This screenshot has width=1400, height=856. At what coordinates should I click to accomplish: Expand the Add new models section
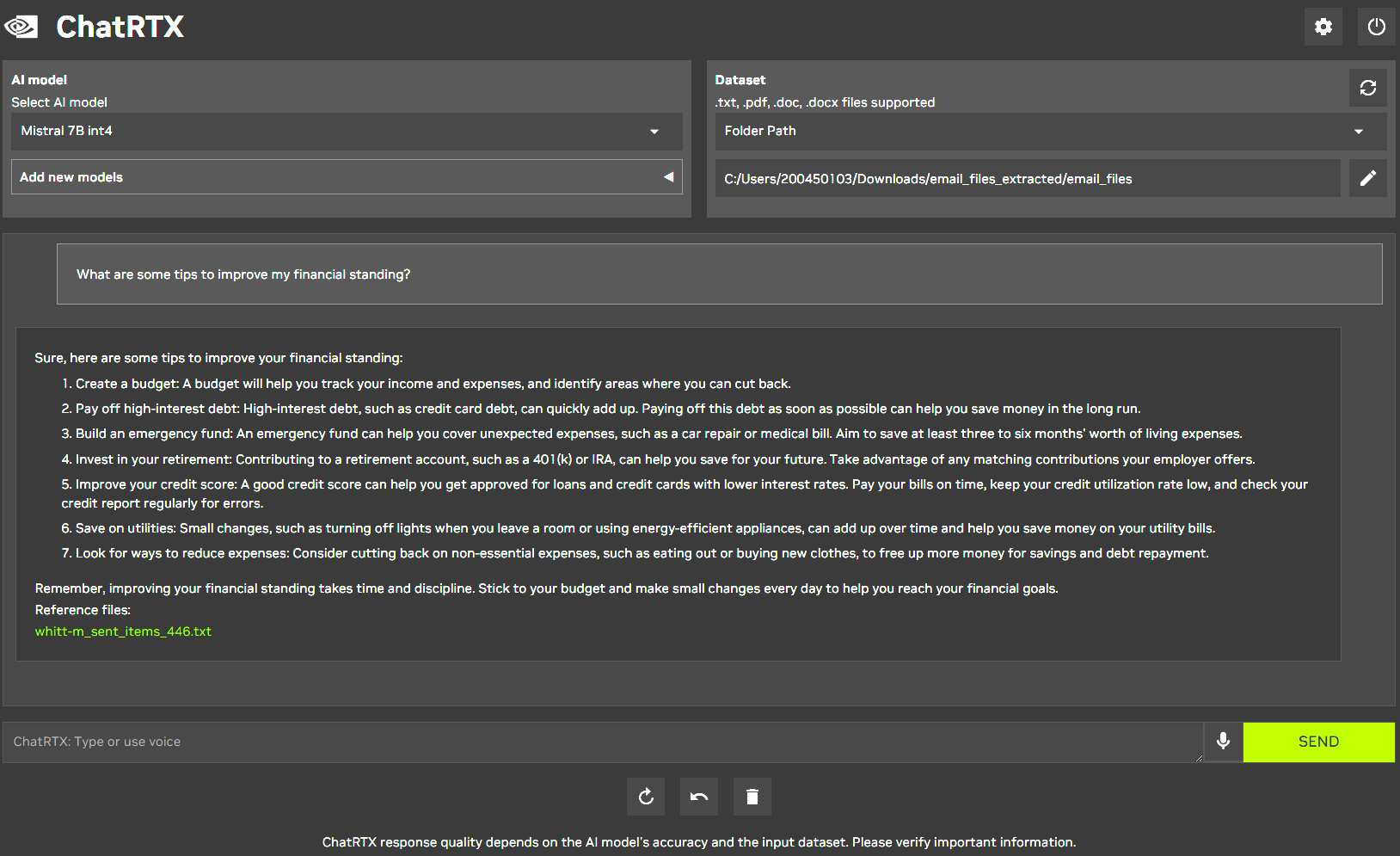click(x=347, y=177)
